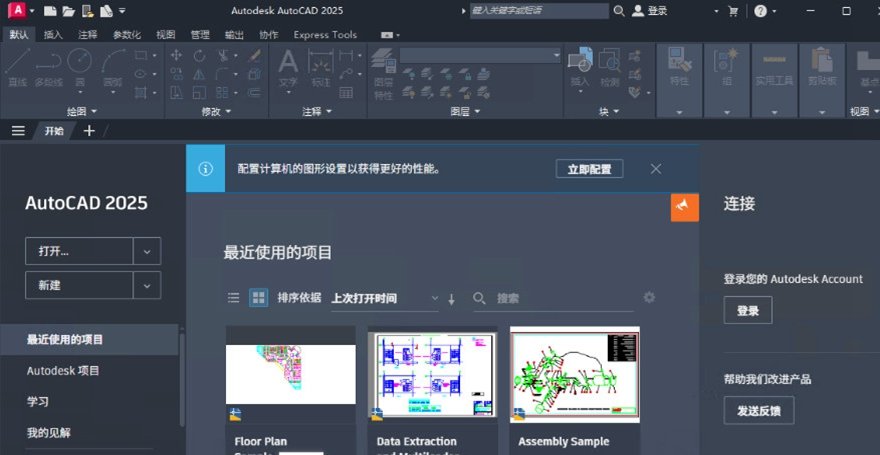This screenshot has width=880, height=455.
Task: Toggle the sort direction arrow
Action: (x=451, y=299)
